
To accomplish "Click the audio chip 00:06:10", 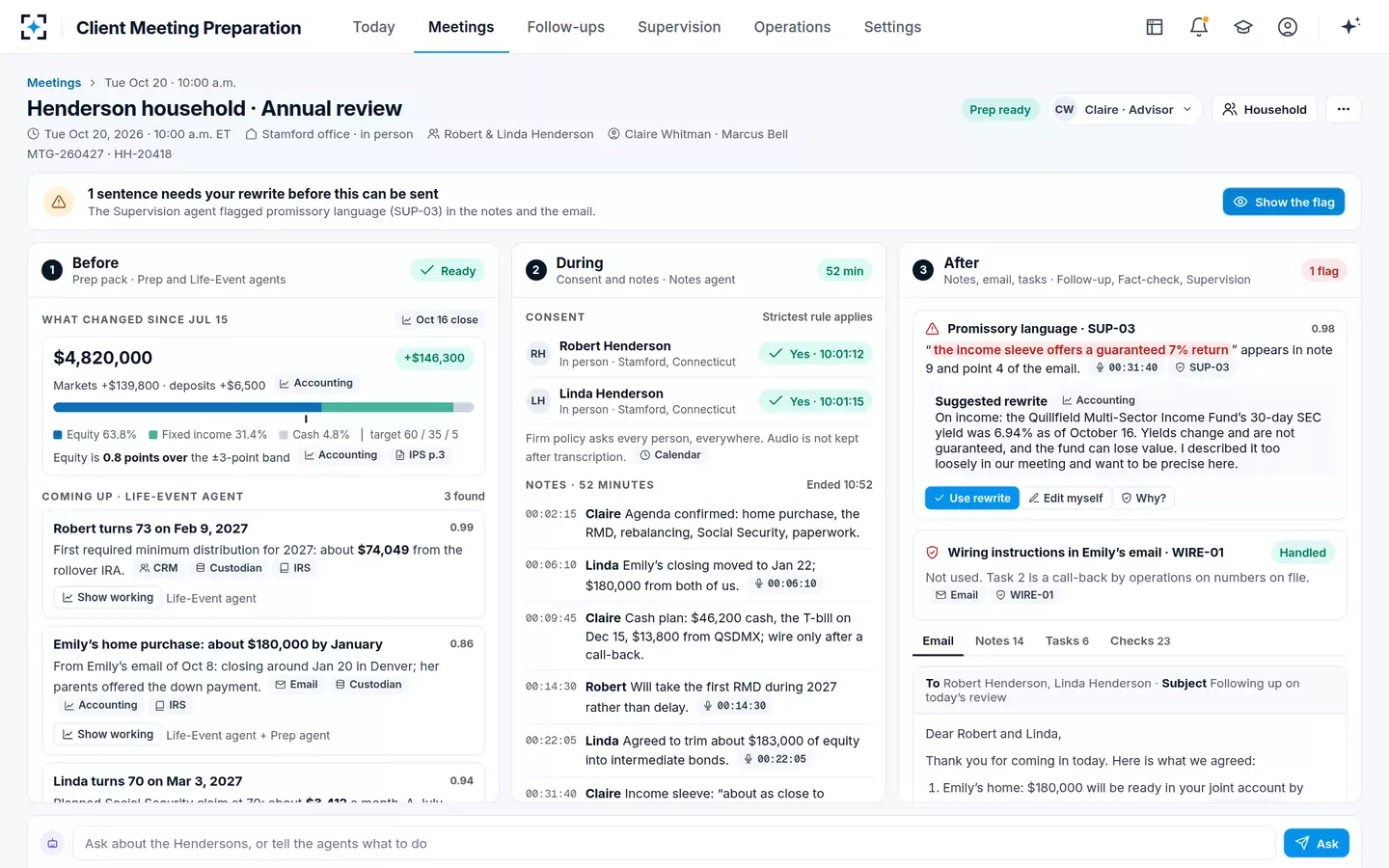I will (785, 583).
